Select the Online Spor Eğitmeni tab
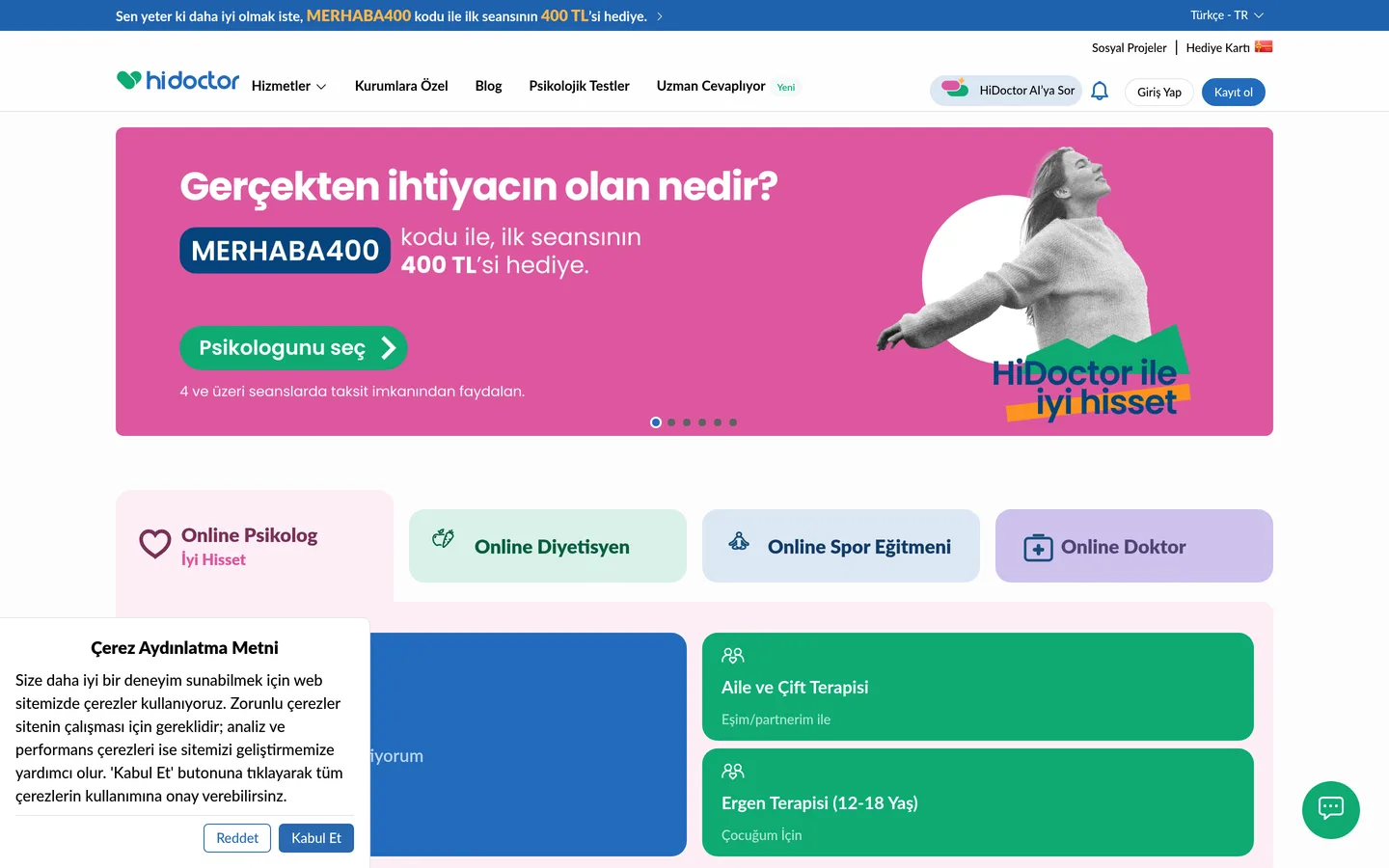The width and height of the screenshot is (1389, 868). pos(841,546)
